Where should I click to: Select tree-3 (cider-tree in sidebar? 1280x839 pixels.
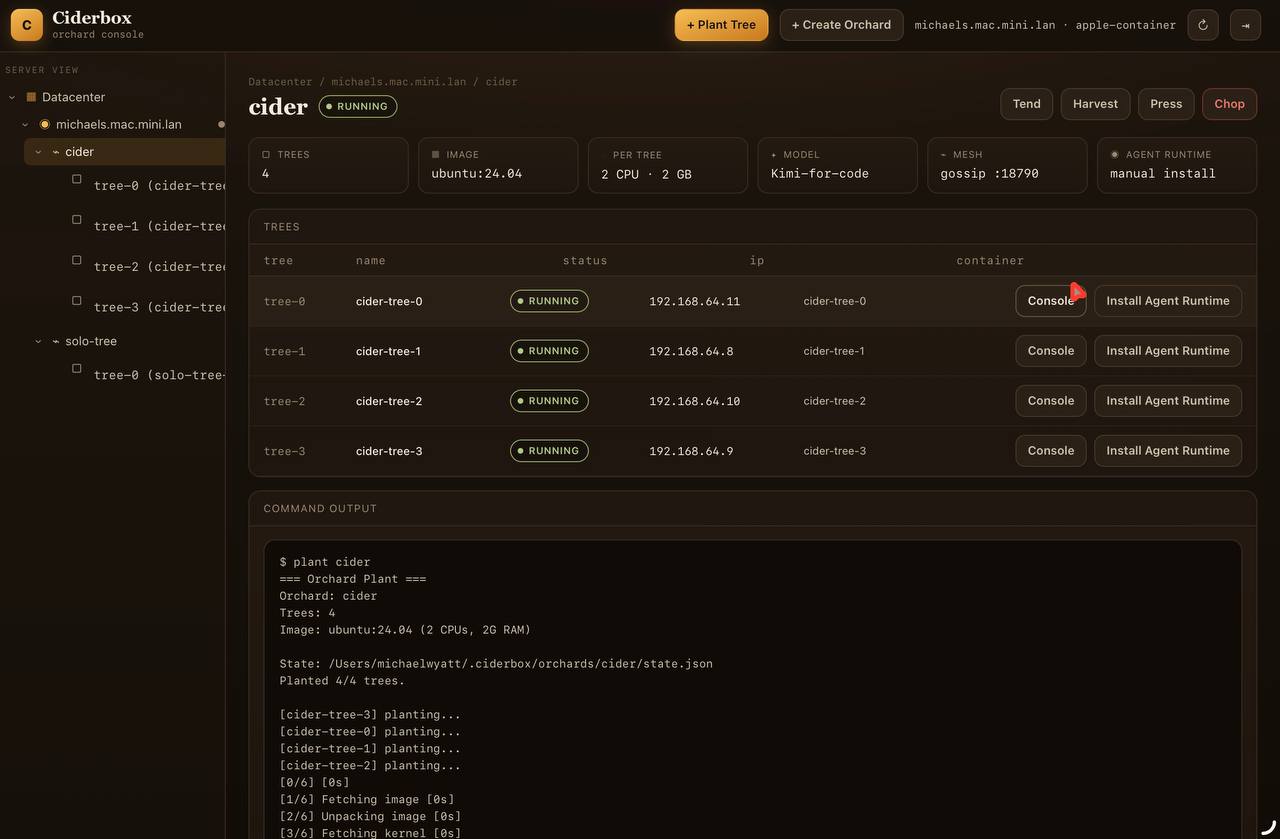(159, 307)
